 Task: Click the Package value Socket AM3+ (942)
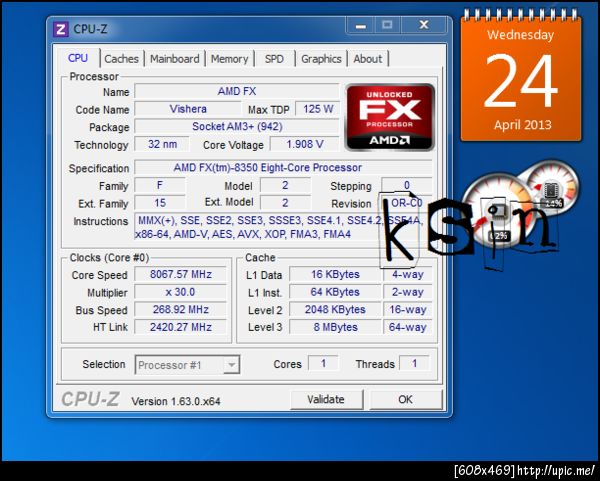(x=236, y=127)
